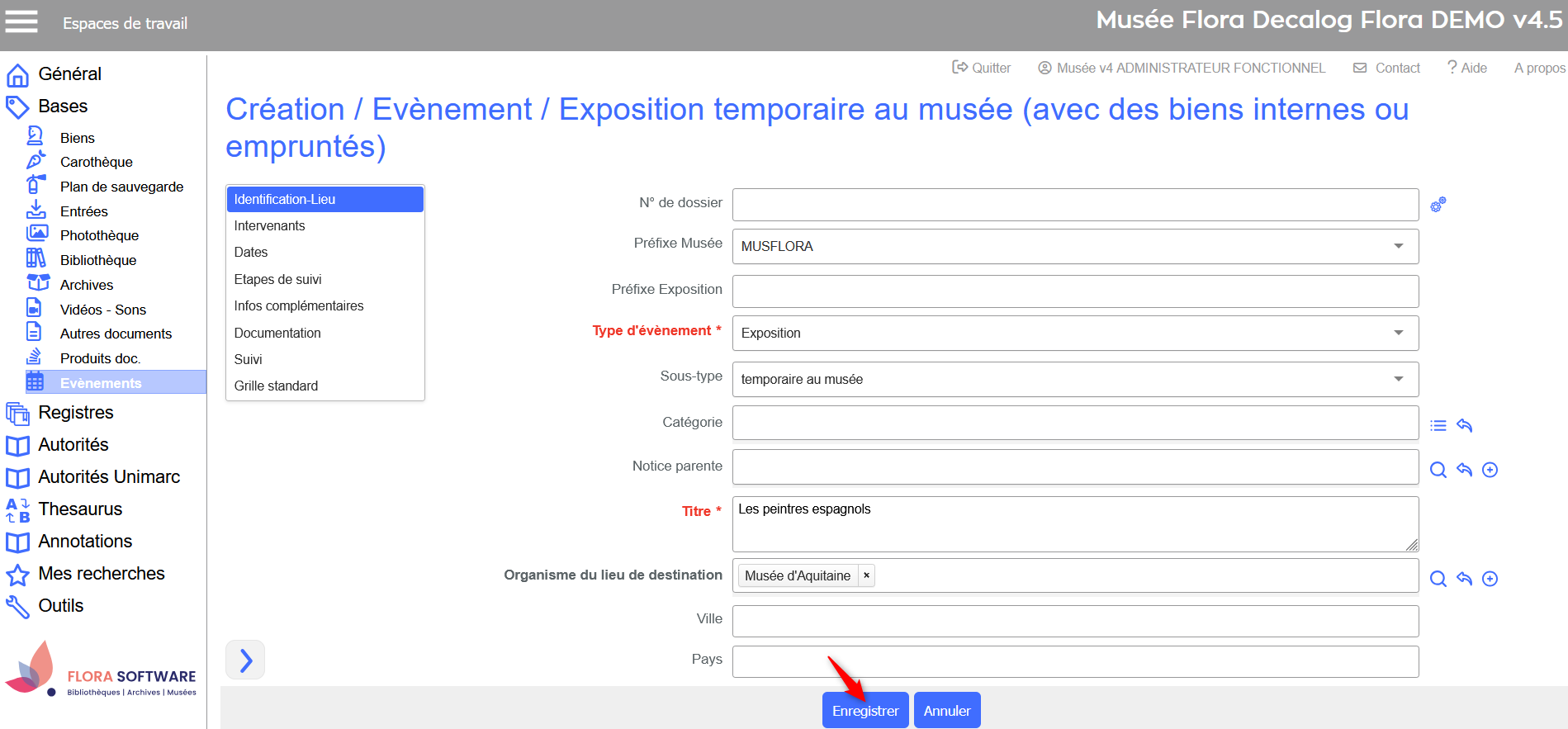Click the Annuler button
1568x729 pixels.
coord(946,711)
